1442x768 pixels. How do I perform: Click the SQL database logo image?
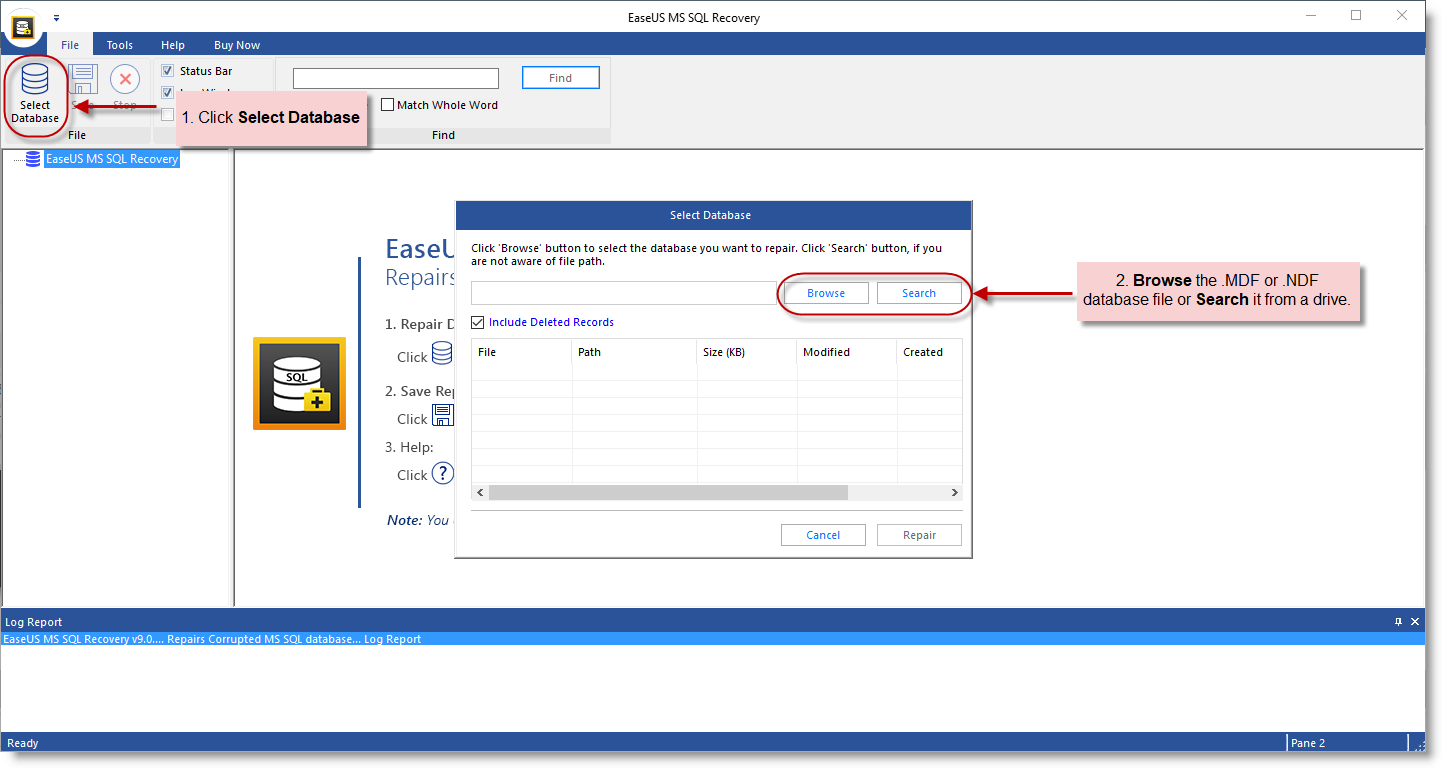click(x=299, y=384)
